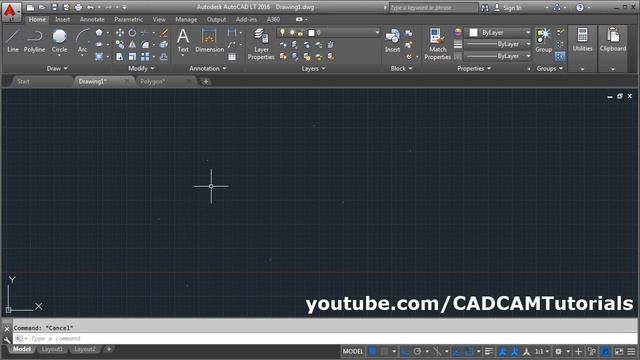Image resolution: width=640 pixels, height=360 pixels.
Task: Open the layer selection dropdown
Action: coord(329,32)
